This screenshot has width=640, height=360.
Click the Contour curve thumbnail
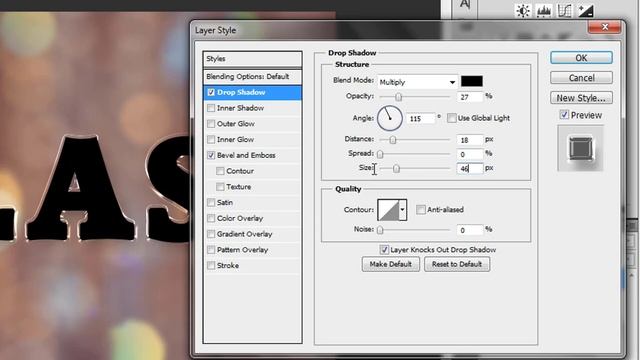coord(388,210)
